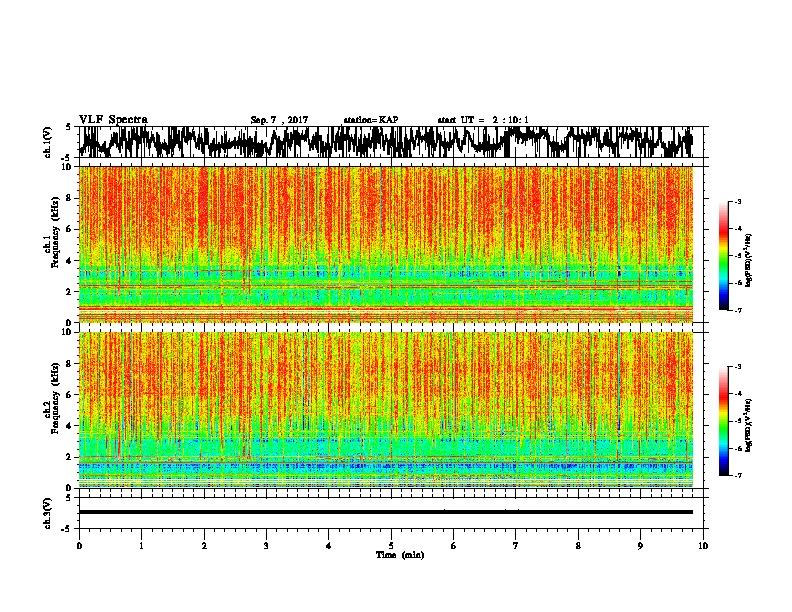Click the flat black ch.3 voltage trace
The image size is (792, 612).
coord(386,512)
